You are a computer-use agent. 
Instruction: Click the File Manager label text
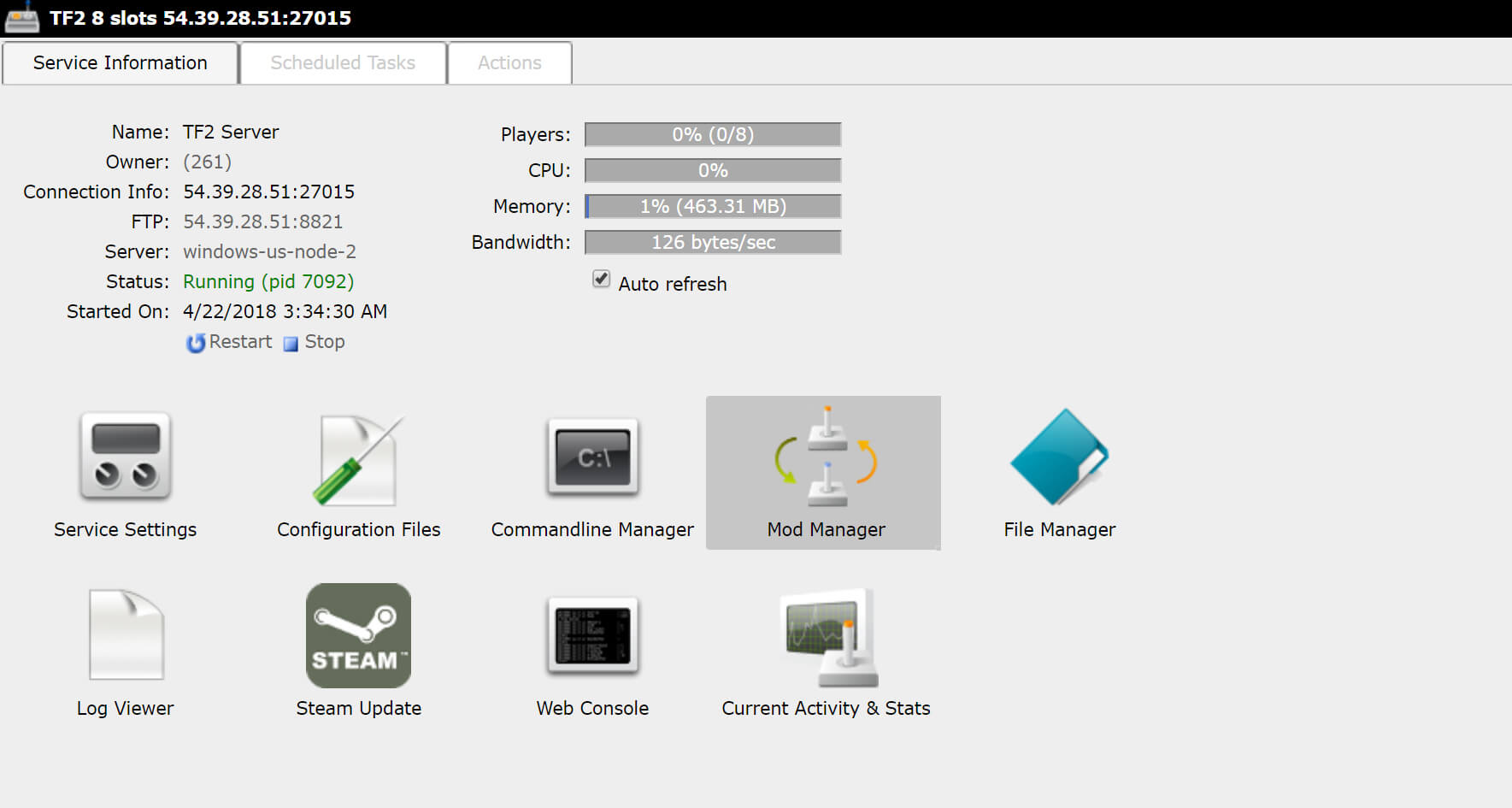pos(1060,530)
